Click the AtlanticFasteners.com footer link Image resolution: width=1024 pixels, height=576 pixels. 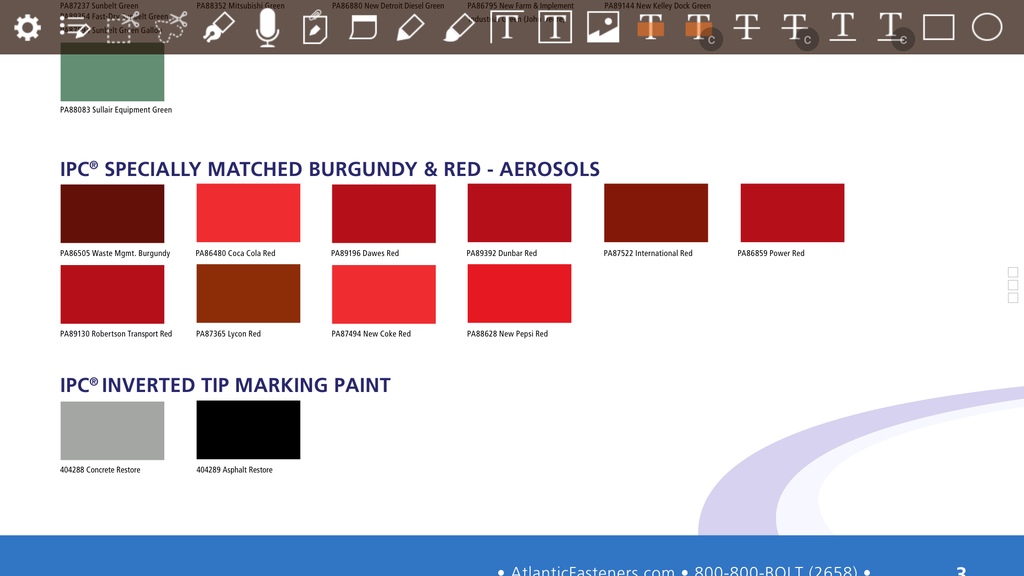[592, 570]
